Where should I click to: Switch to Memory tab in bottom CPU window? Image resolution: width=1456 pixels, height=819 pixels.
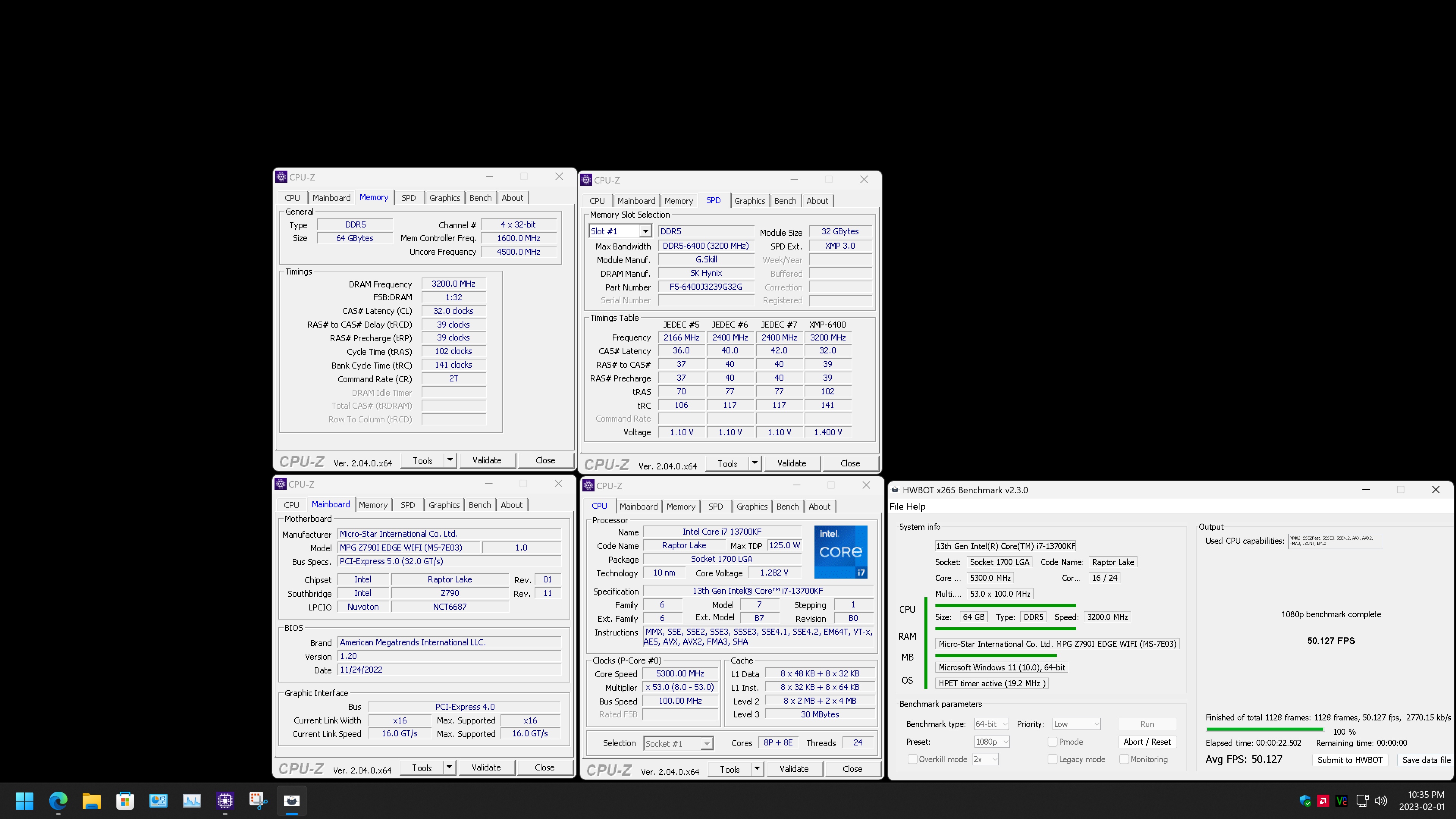point(681,507)
